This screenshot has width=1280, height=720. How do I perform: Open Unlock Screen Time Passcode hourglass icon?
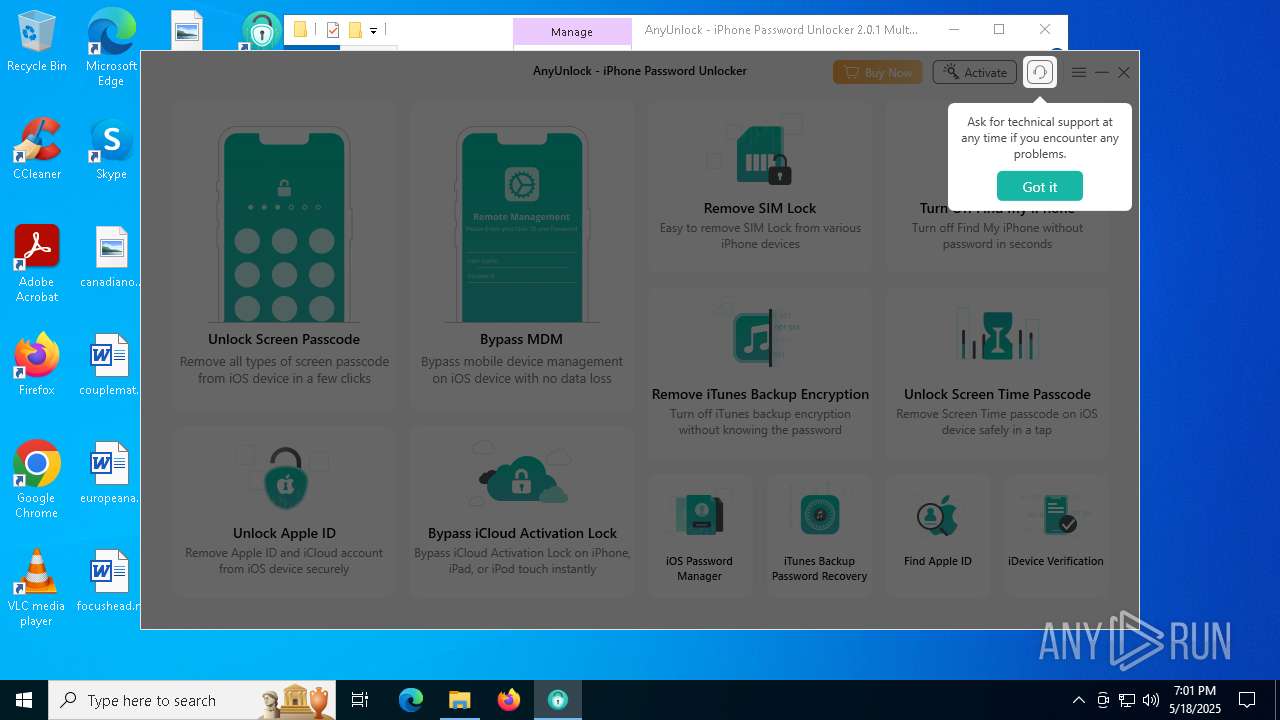click(997, 335)
